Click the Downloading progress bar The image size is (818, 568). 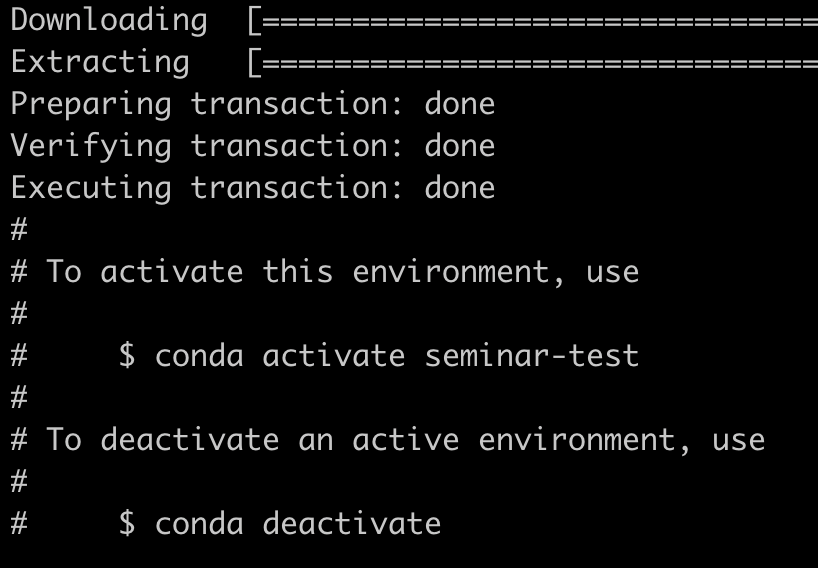pyautogui.click(x=533, y=21)
